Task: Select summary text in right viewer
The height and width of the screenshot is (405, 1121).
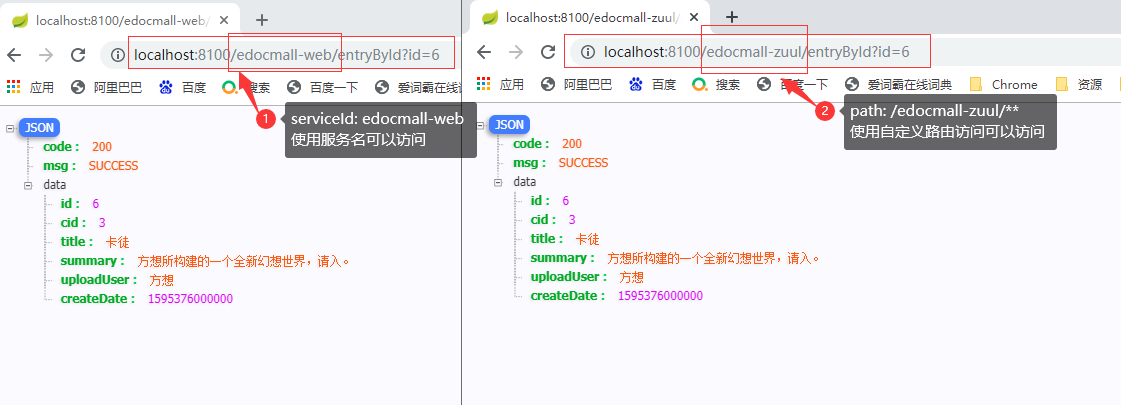Action: coord(713,258)
